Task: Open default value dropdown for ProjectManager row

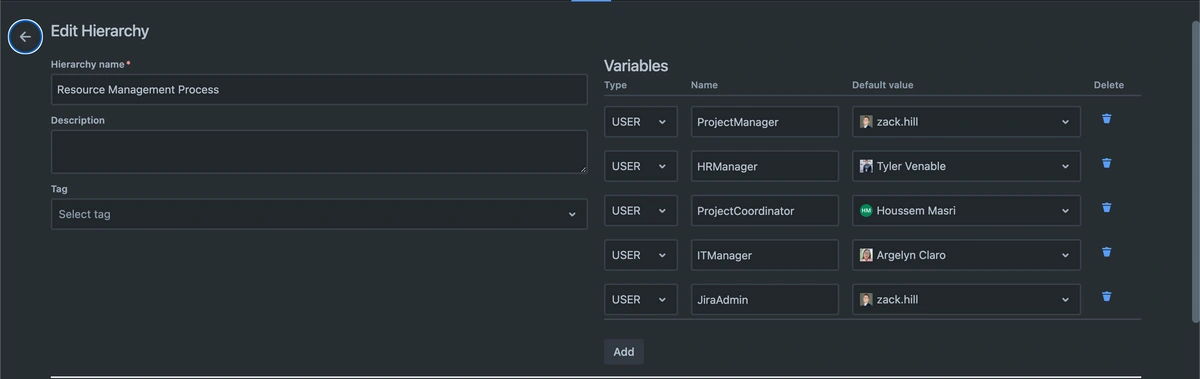Action: click(966, 122)
